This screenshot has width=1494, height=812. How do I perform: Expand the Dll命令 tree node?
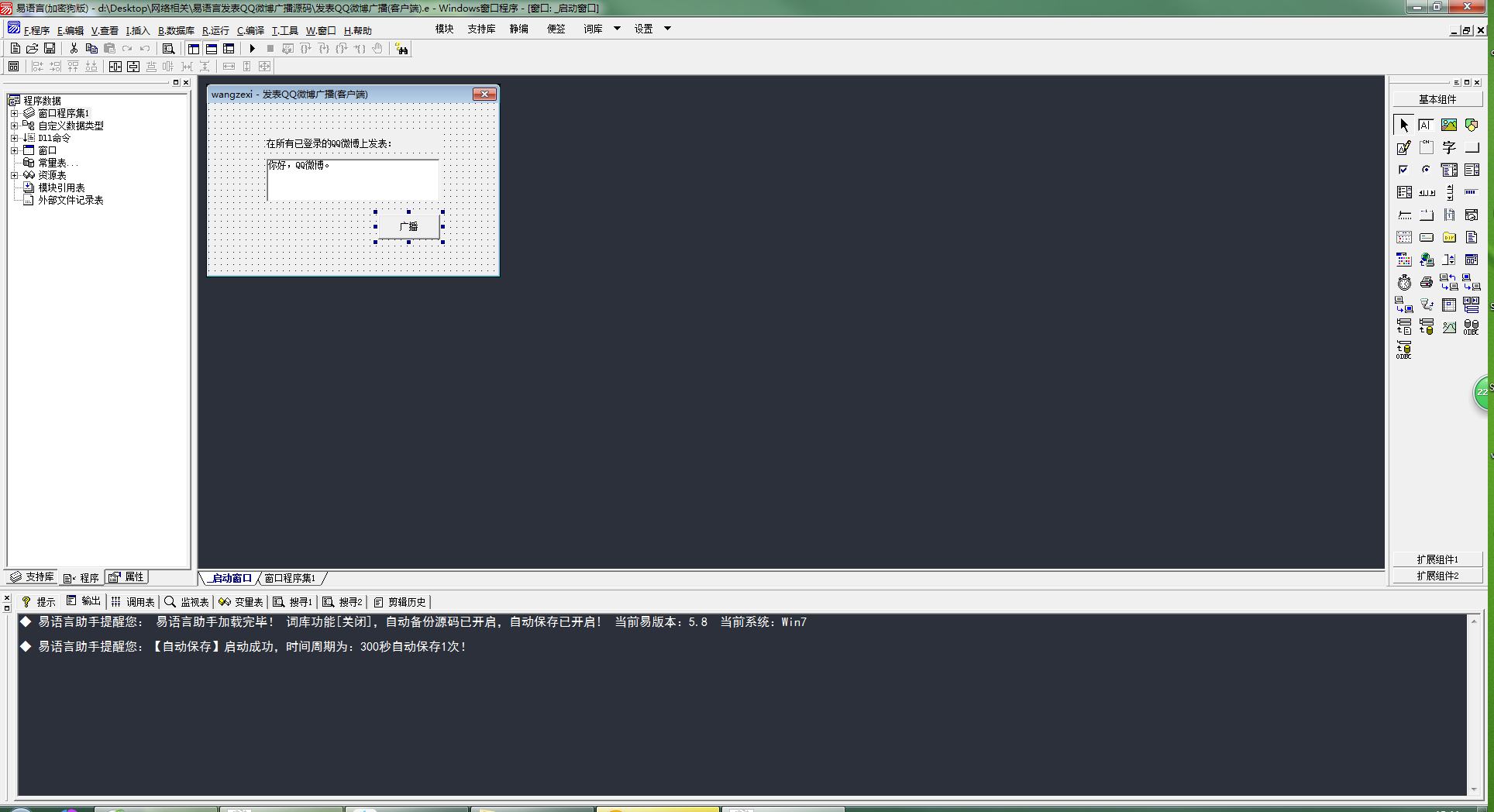14,138
